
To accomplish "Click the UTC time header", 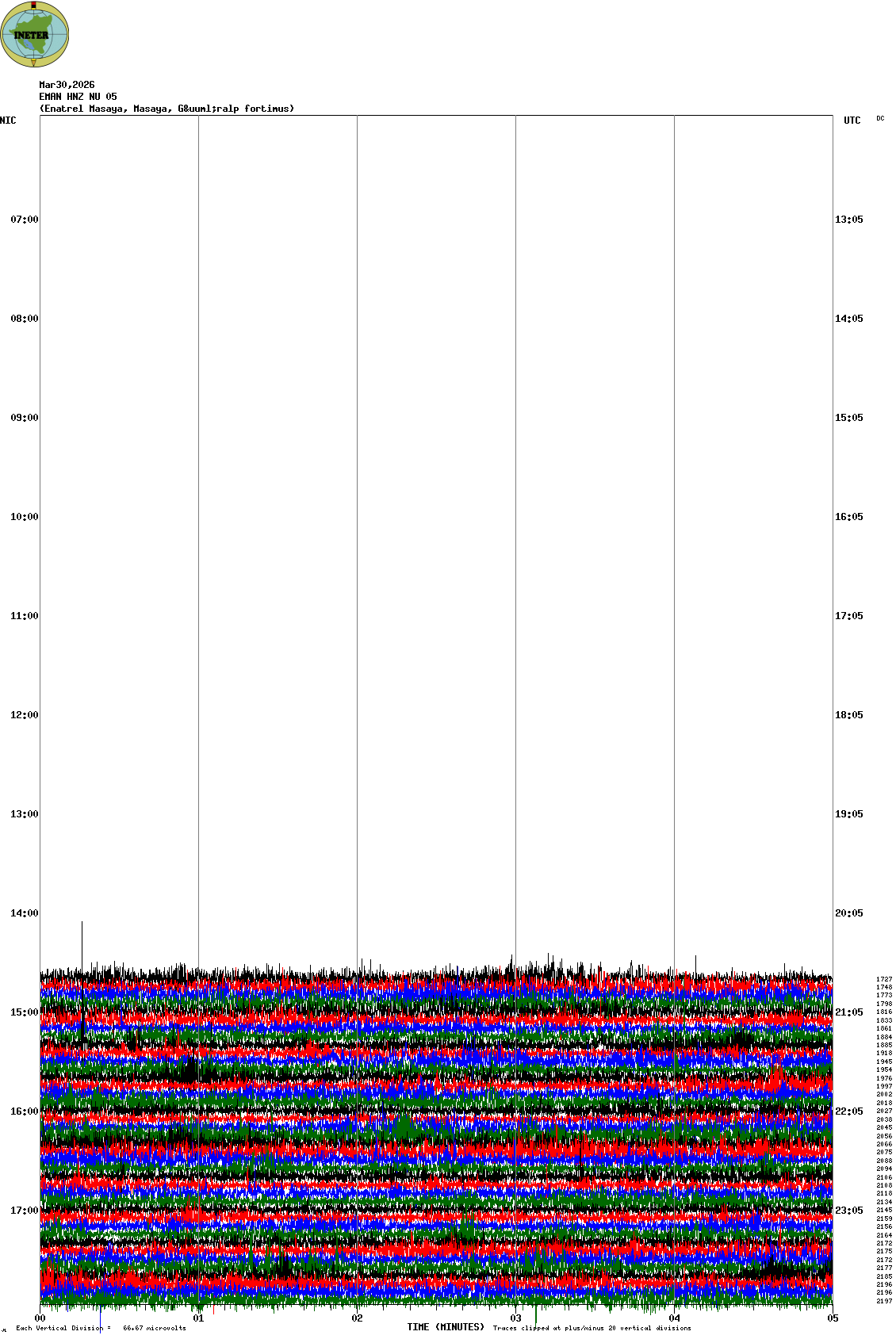I will pyautogui.click(x=852, y=121).
